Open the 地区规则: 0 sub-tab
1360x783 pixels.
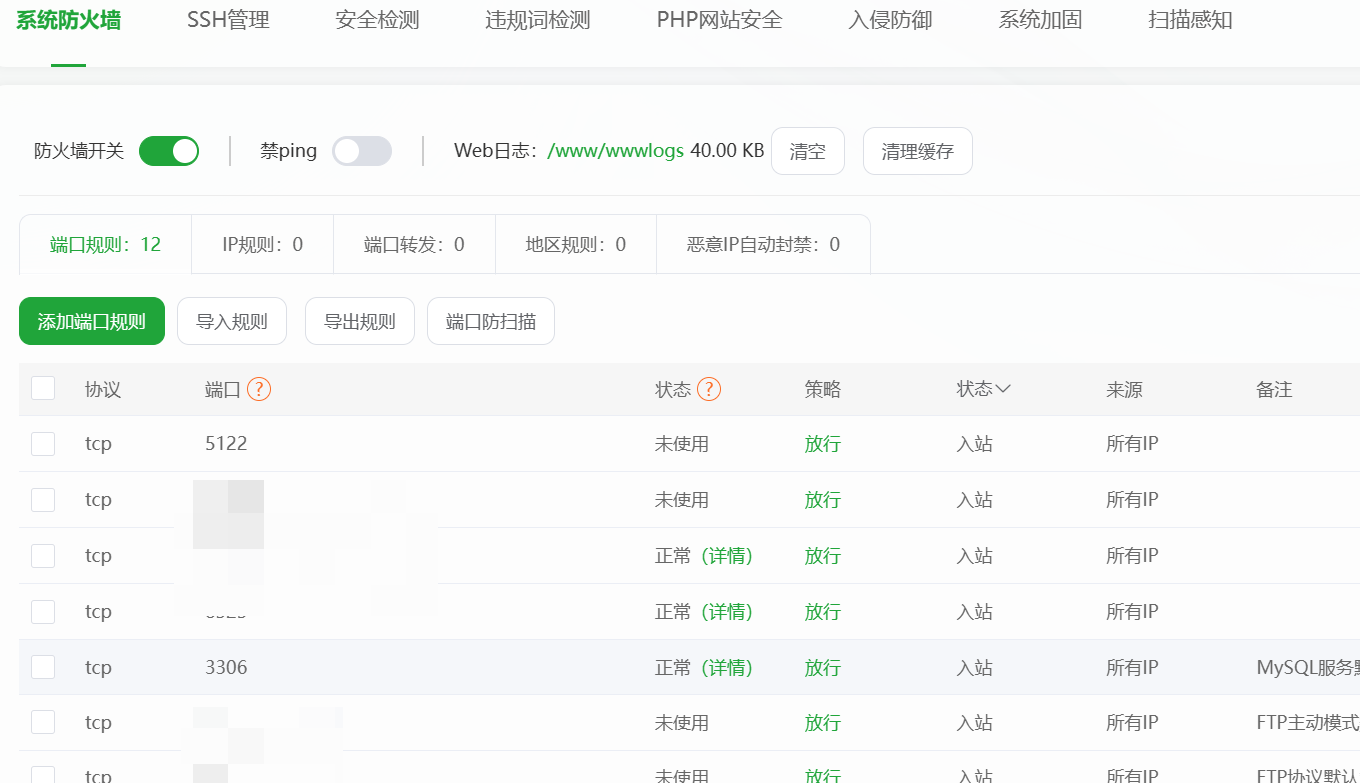[x=576, y=244]
